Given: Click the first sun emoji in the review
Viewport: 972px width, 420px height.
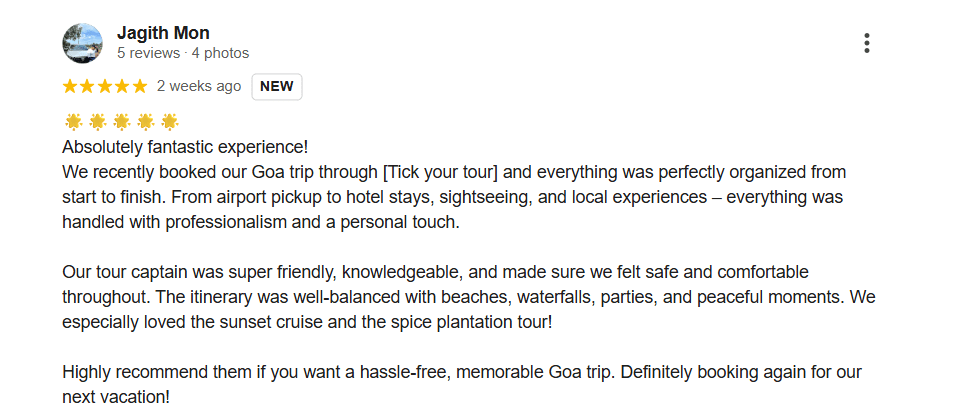Looking at the screenshot, I should (x=73, y=122).
